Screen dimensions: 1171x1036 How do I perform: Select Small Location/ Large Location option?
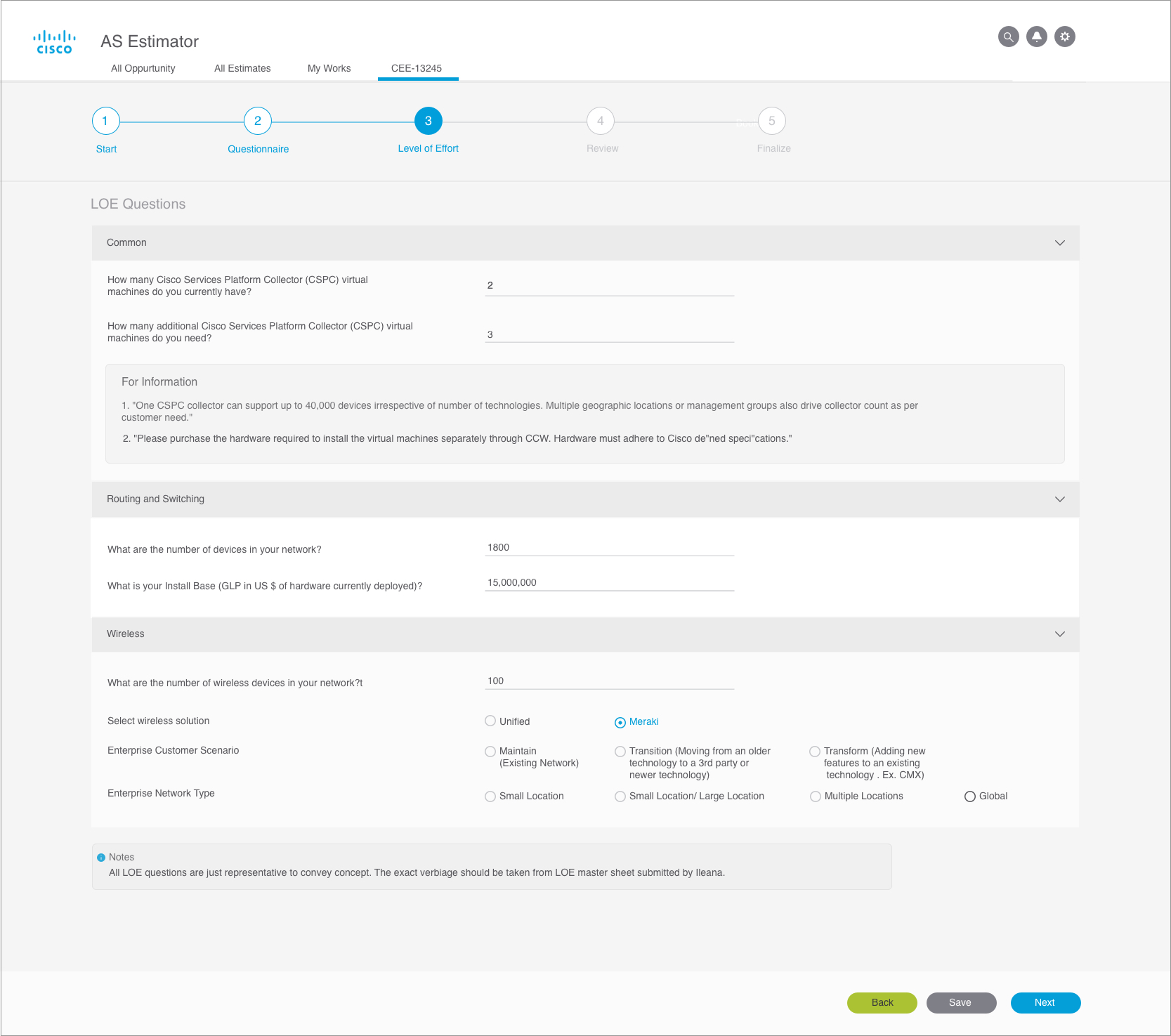[620, 796]
